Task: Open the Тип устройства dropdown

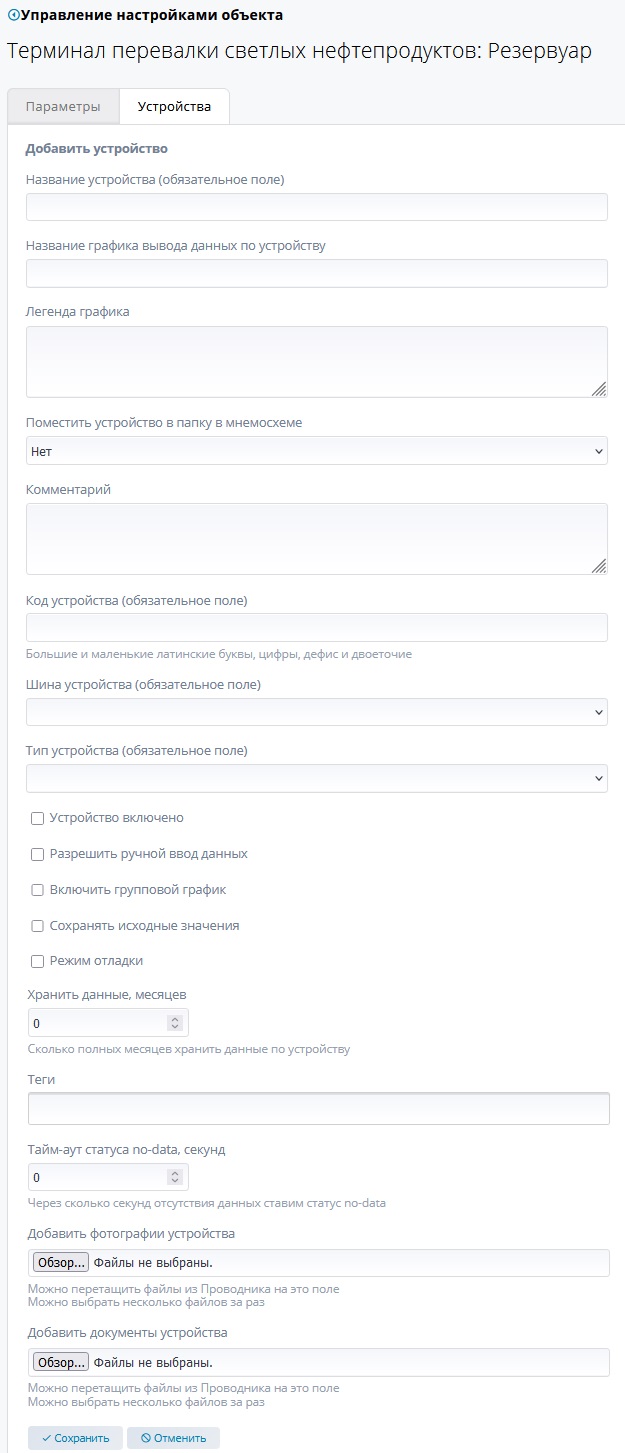Action: point(316,778)
